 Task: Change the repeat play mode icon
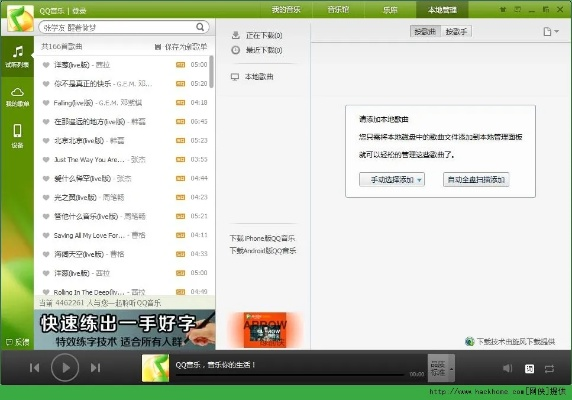pyautogui.click(x=549, y=369)
